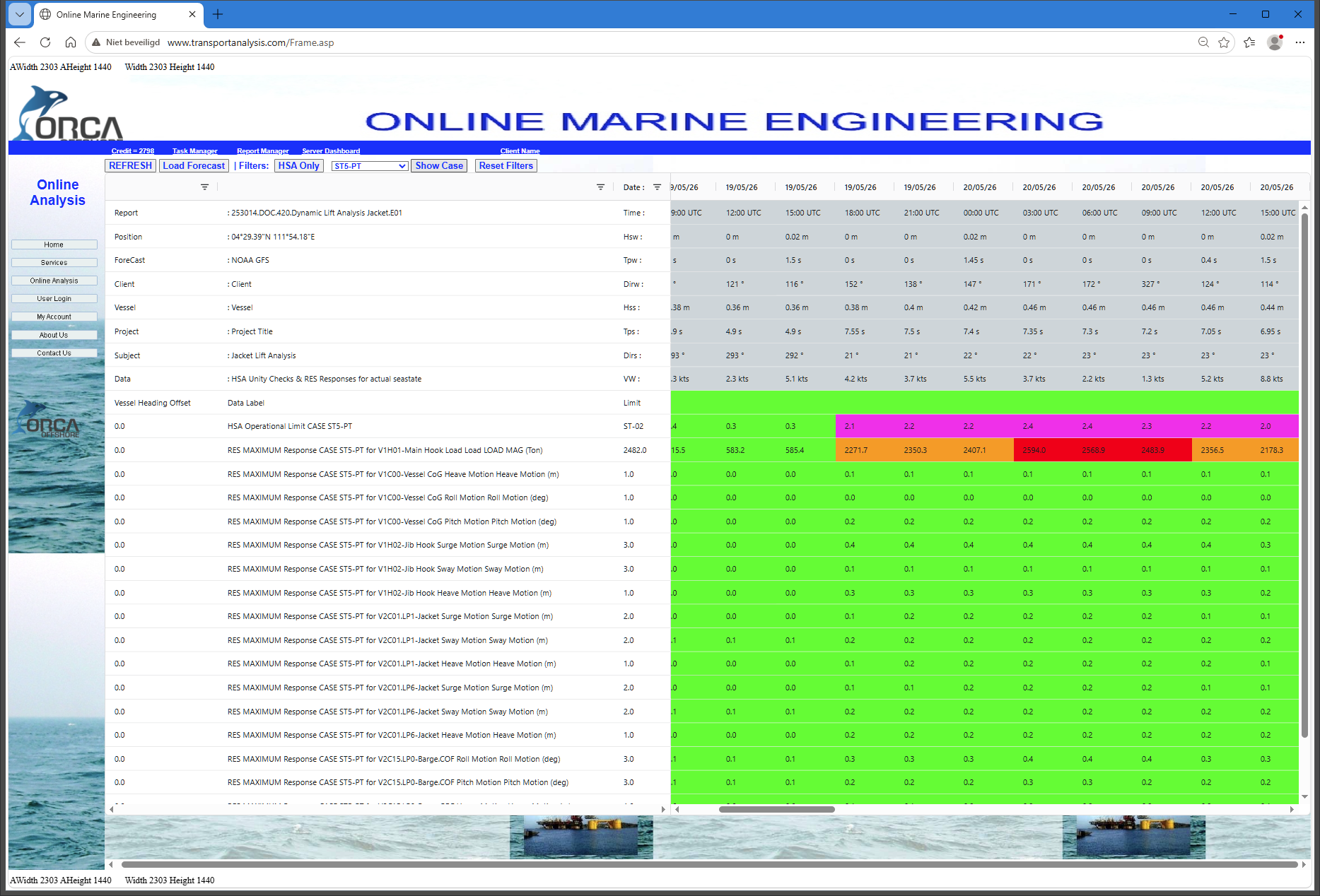Select Online Analysis in side menu
This screenshot has height=896, width=1320.
[x=54, y=281]
